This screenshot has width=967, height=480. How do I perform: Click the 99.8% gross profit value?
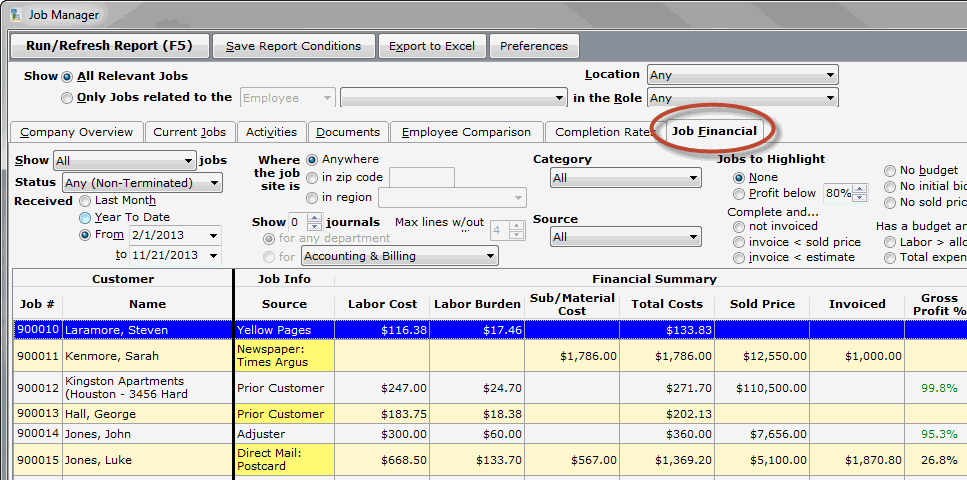[x=939, y=388]
